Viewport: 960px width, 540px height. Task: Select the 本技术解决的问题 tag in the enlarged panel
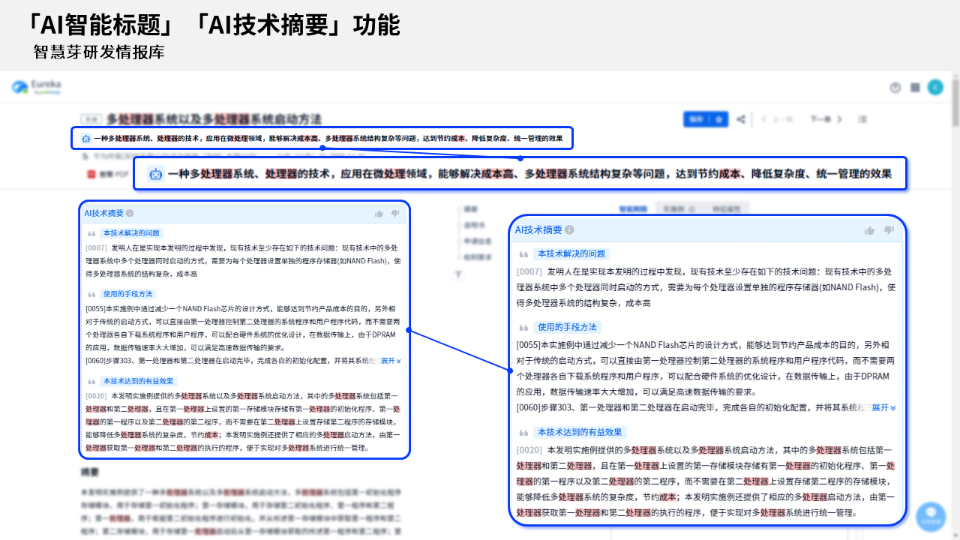(x=571, y=253)
